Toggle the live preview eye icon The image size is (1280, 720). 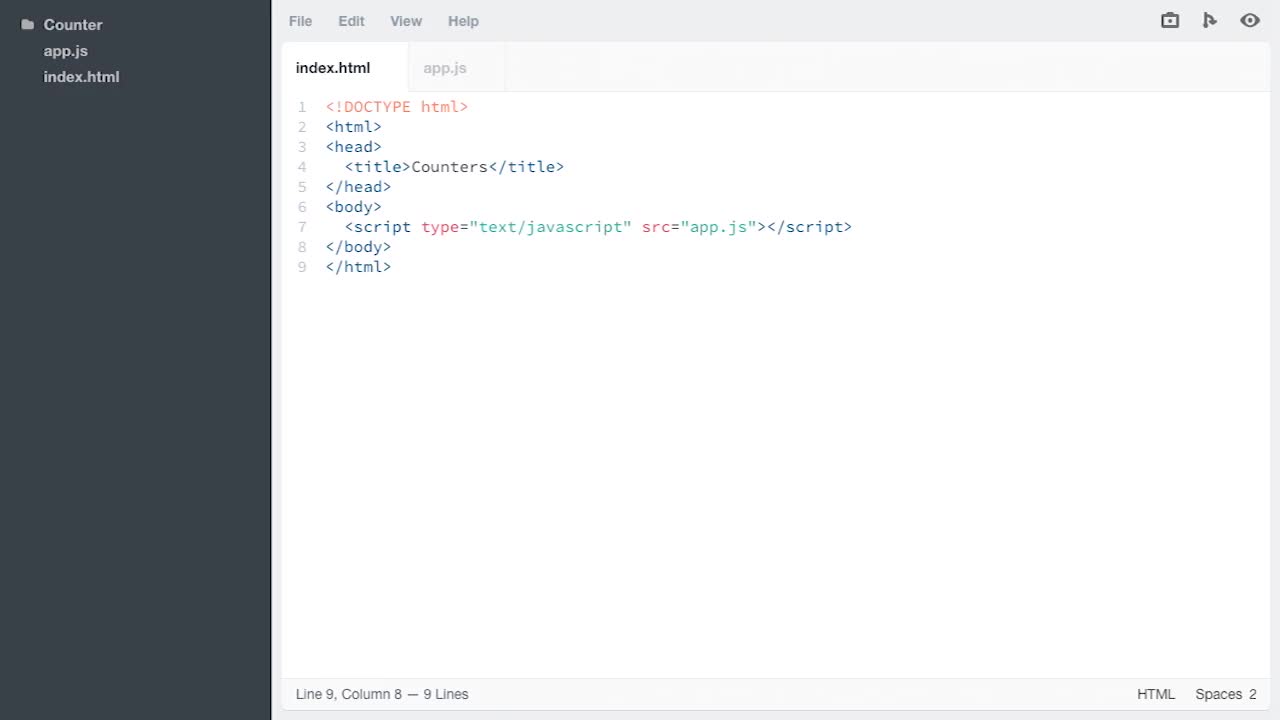pos(1250,20)
